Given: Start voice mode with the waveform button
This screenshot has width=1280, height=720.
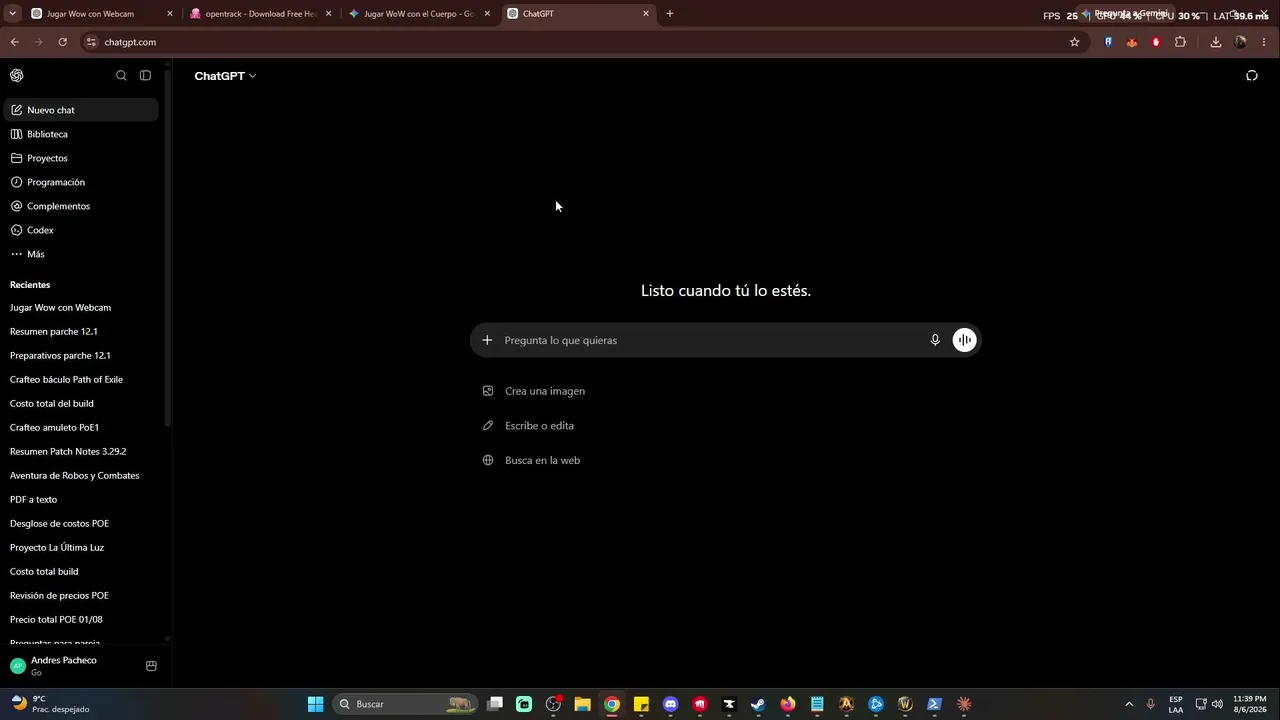Looking at the screenshot, I should coord(964,340).
